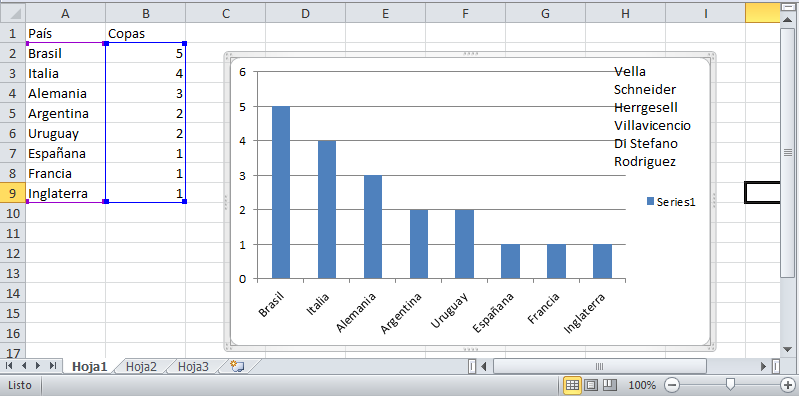The height and width of the screenshot is (396, 799).
Task: Select column A header
Action: pos(65,14)
